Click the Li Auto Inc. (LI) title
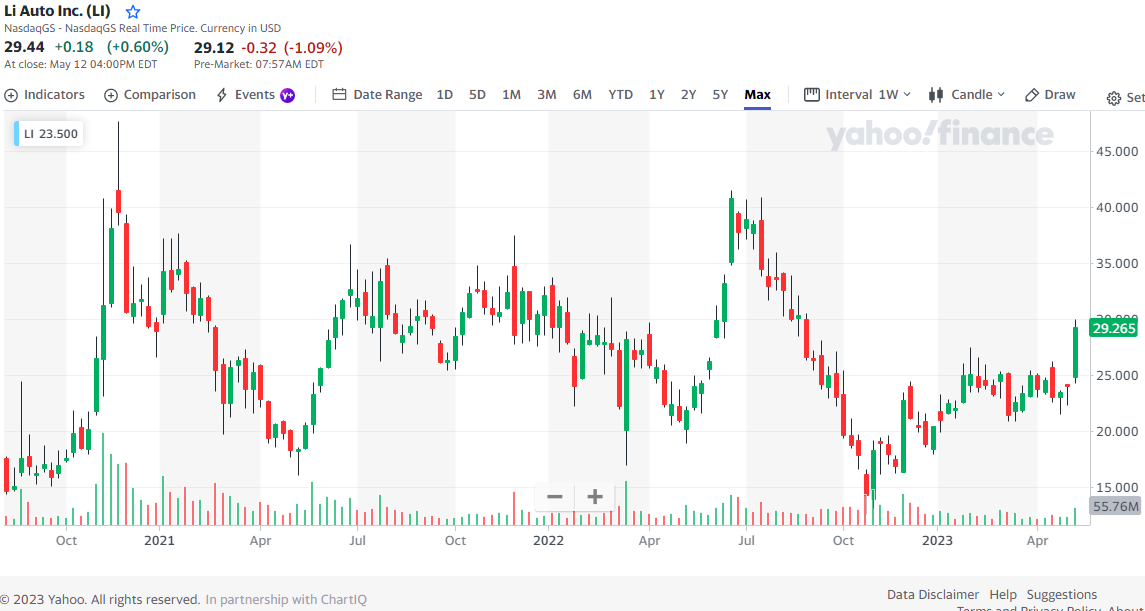This screenshot has width=1145, height=611. pyautogui.click(x=58, y=12)
